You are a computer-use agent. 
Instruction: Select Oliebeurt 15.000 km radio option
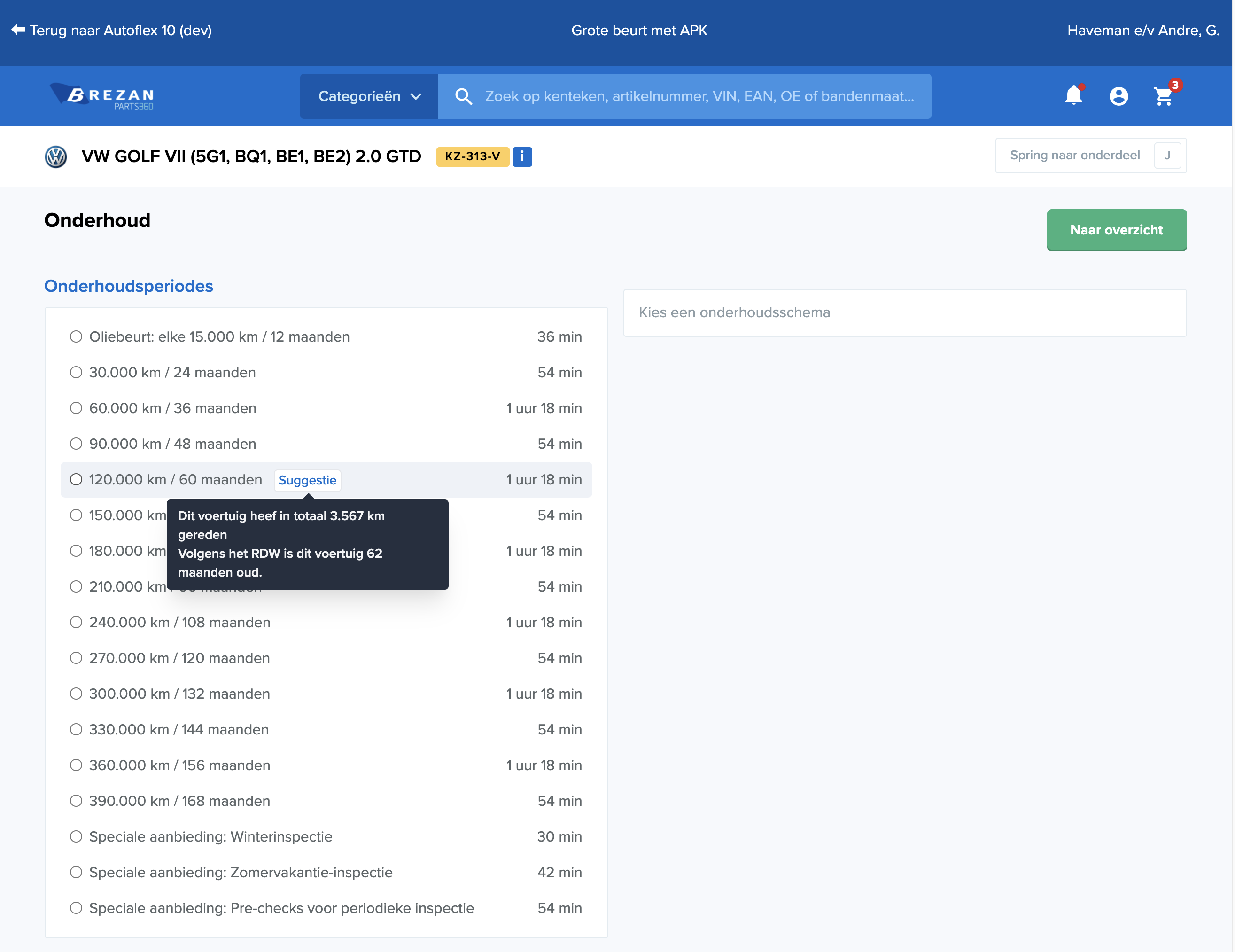76,336
